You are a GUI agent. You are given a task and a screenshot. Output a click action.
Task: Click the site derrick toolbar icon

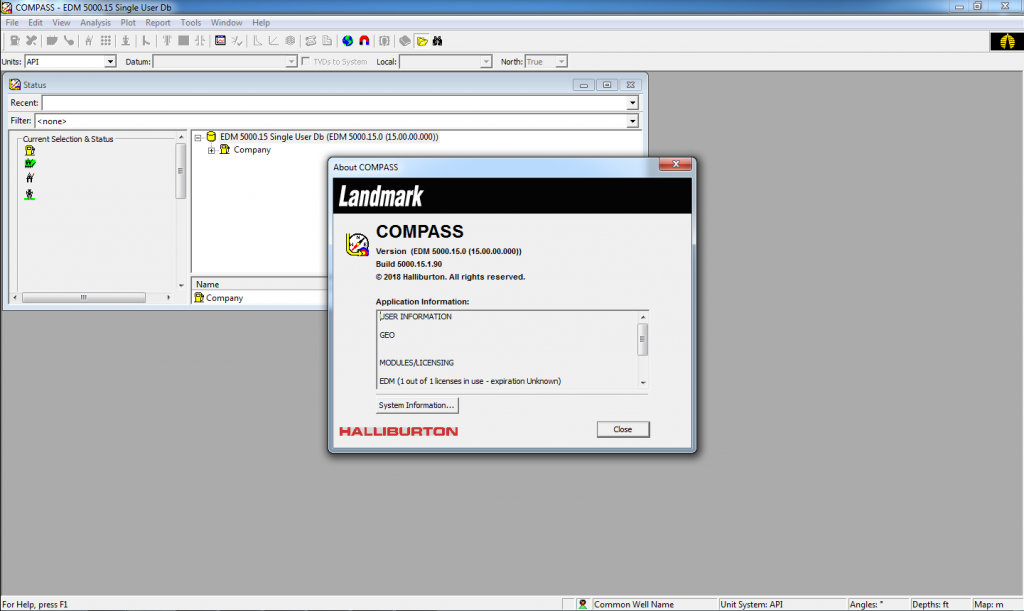89,41
